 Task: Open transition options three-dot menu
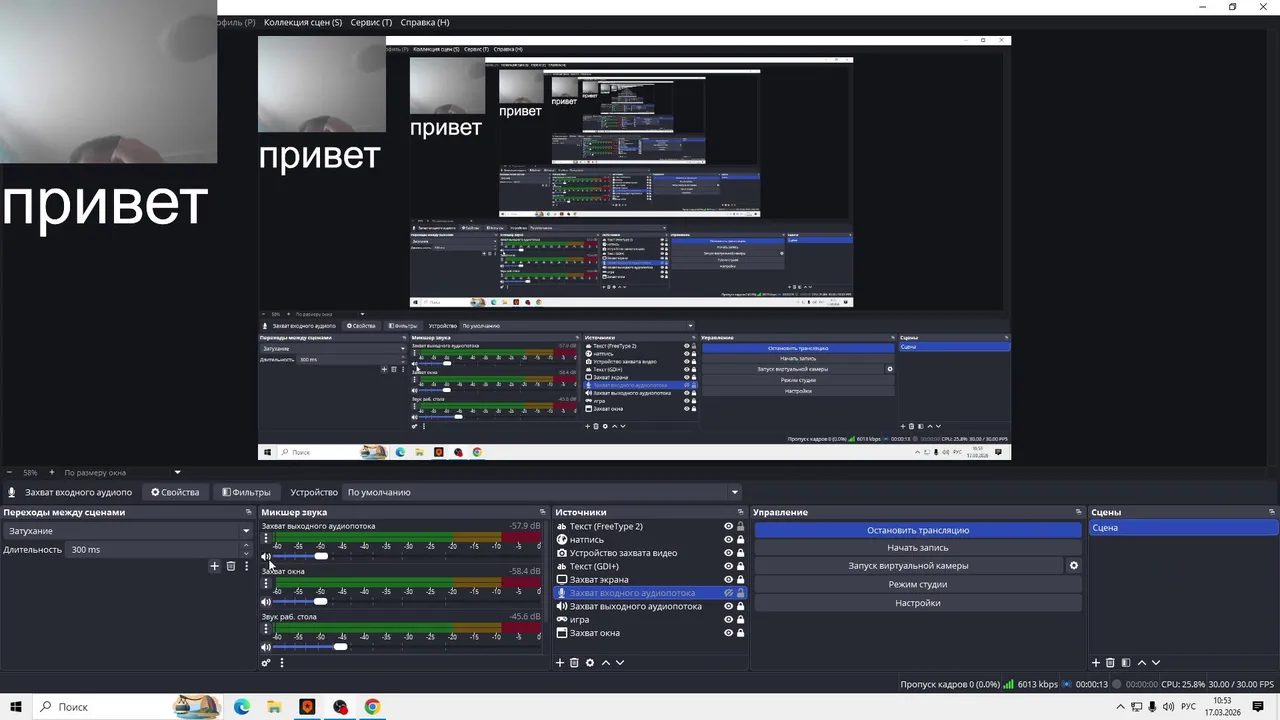click(246, 566)
